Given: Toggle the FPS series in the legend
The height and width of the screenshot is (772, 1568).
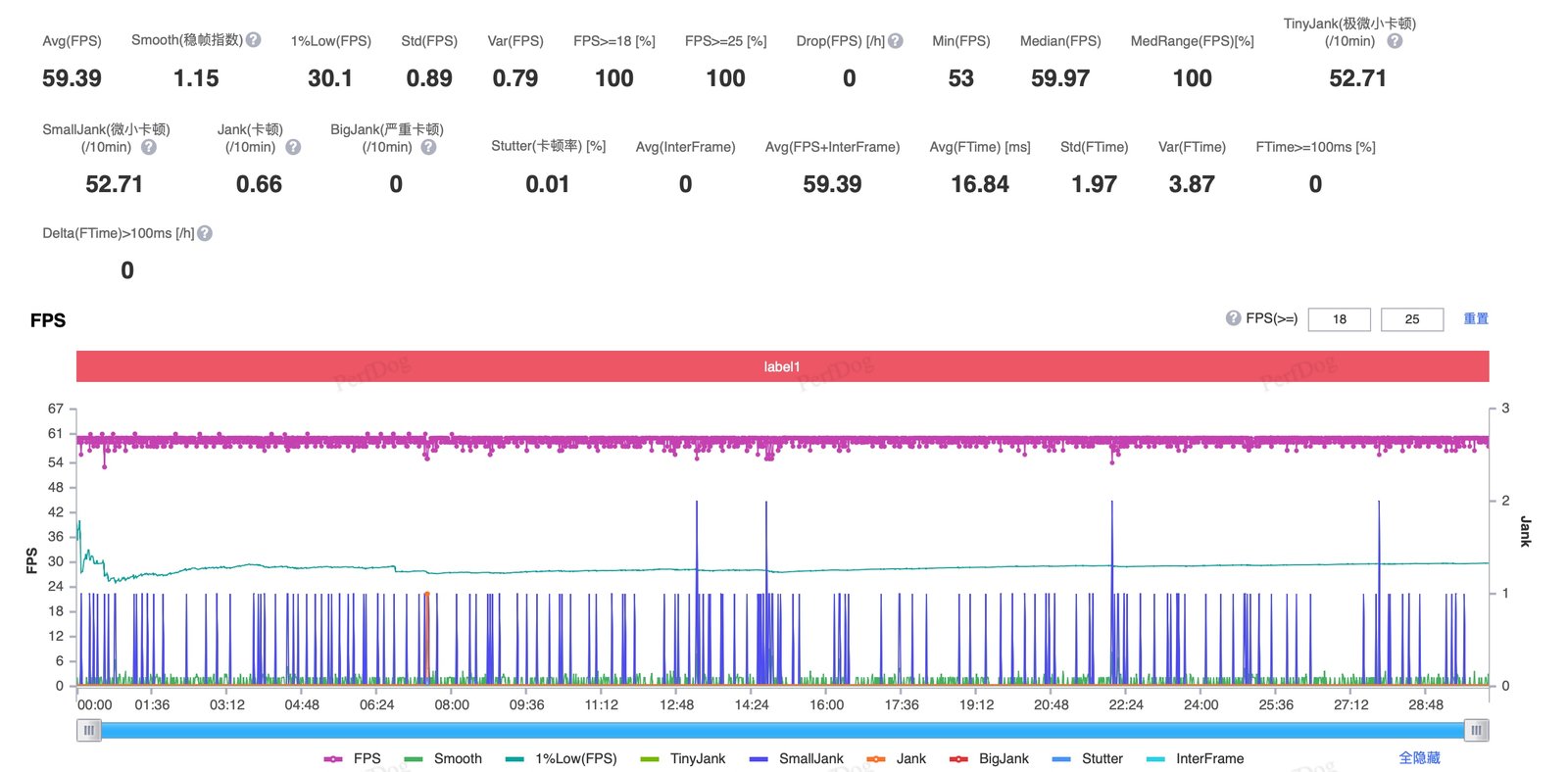Looking at the screenshot, I should tap(352, 758).
